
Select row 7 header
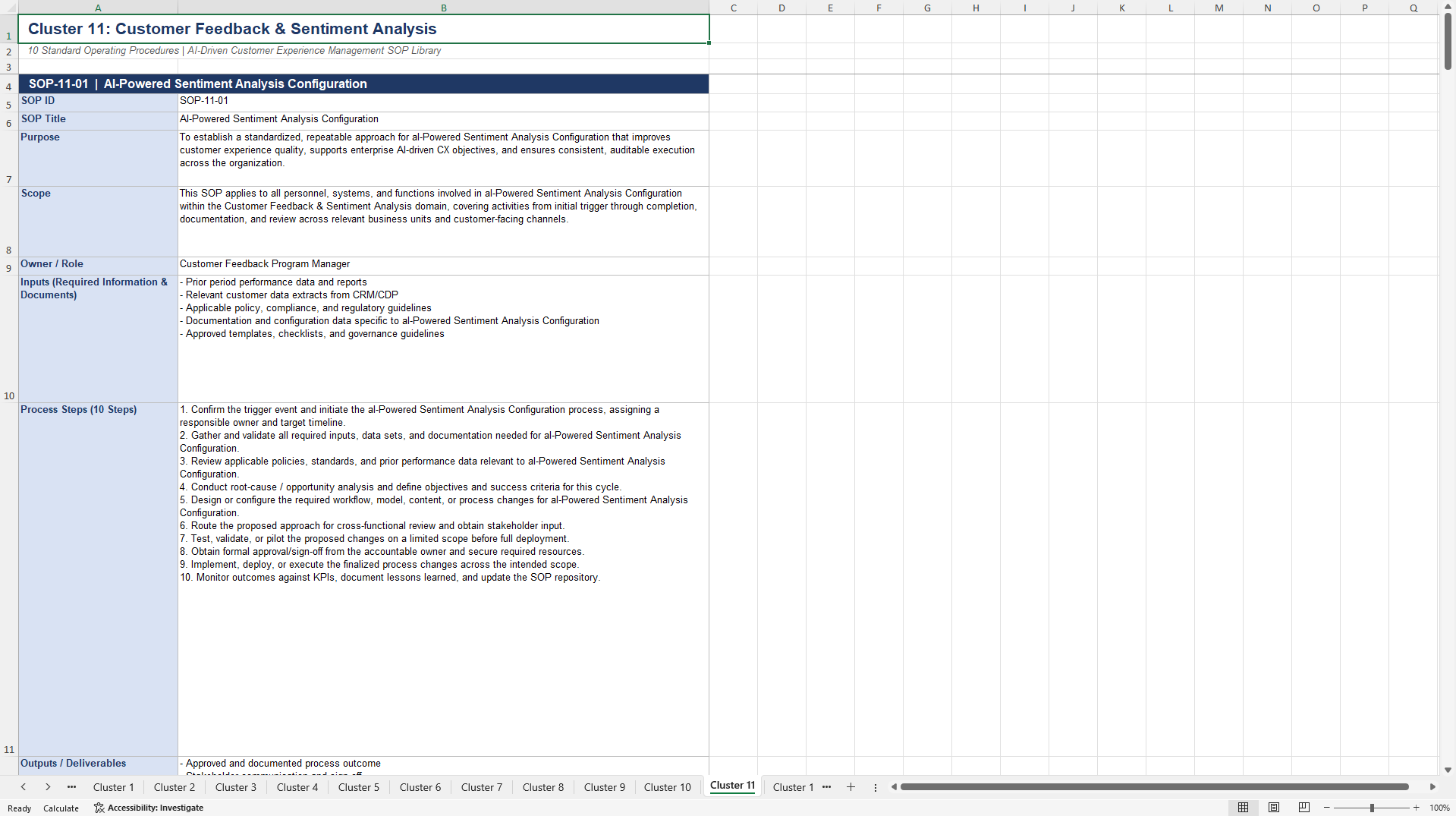click(9, 159)
